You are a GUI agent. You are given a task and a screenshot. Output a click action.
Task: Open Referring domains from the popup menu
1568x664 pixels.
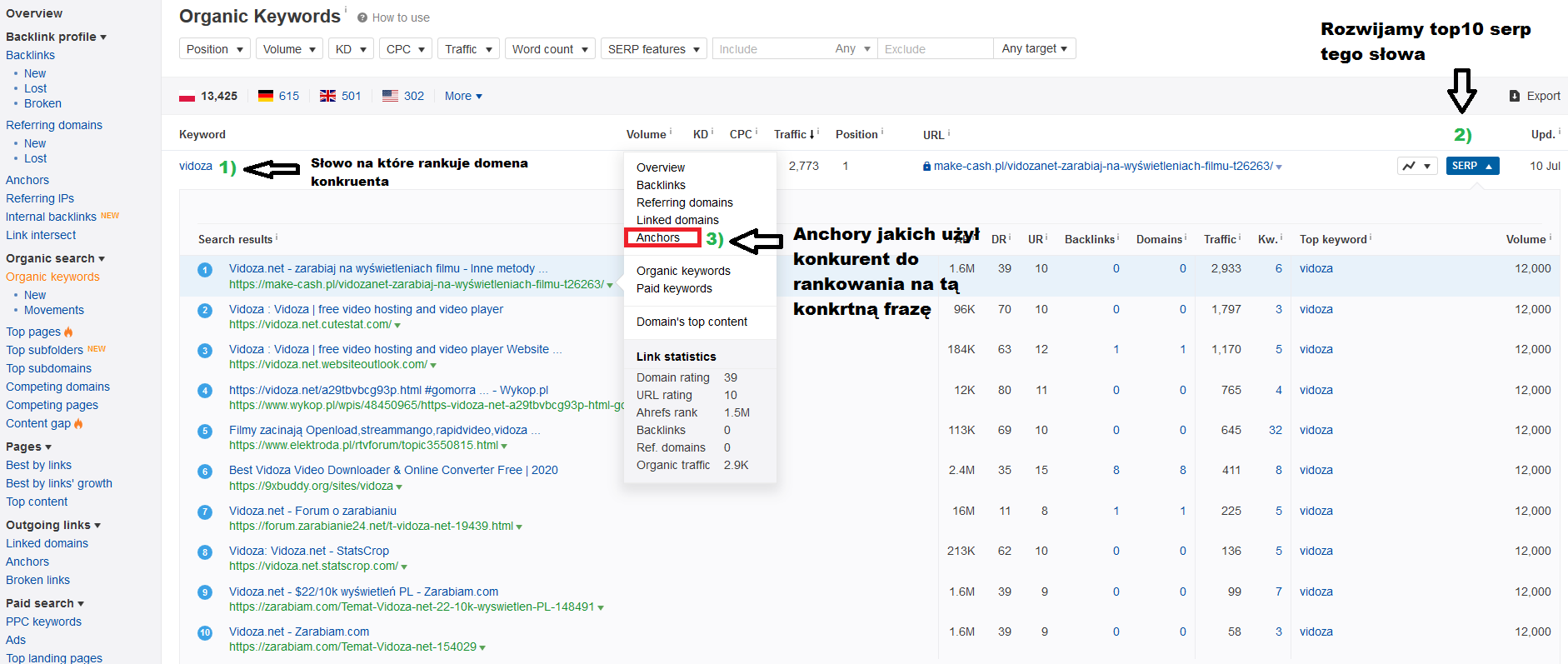pyautogui.click(x=684, y=202)
